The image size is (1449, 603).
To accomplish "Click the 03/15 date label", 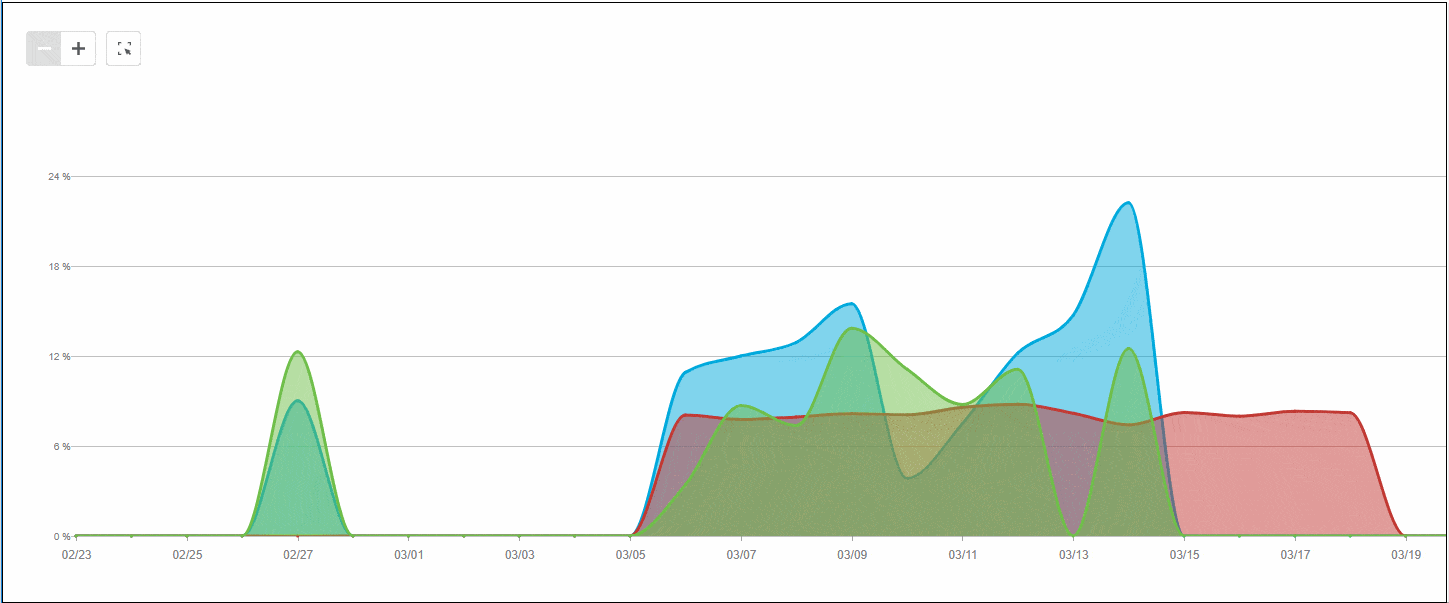I will pos(1184,553).
